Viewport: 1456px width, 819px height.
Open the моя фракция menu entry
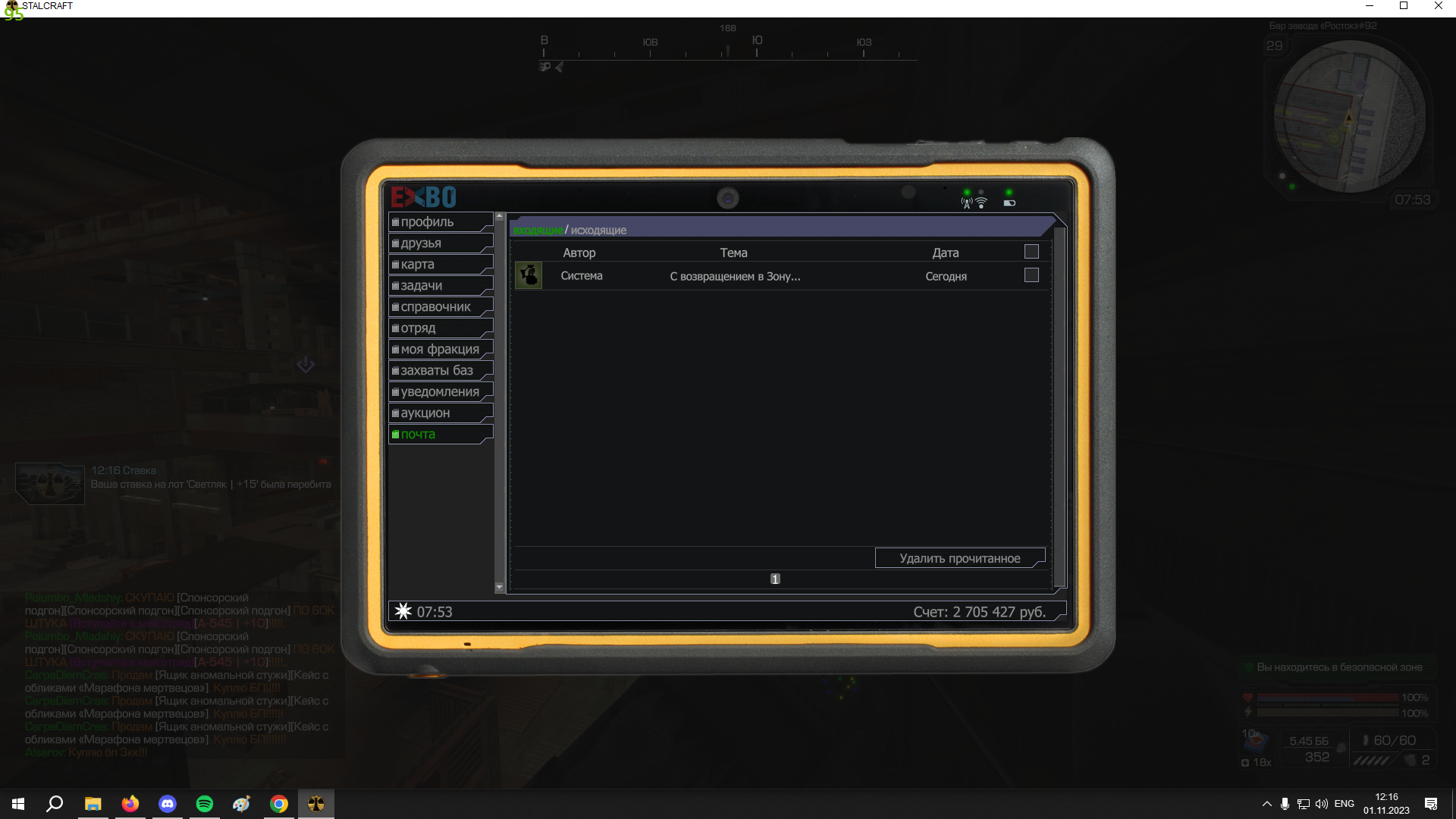(x=441, y=350)
